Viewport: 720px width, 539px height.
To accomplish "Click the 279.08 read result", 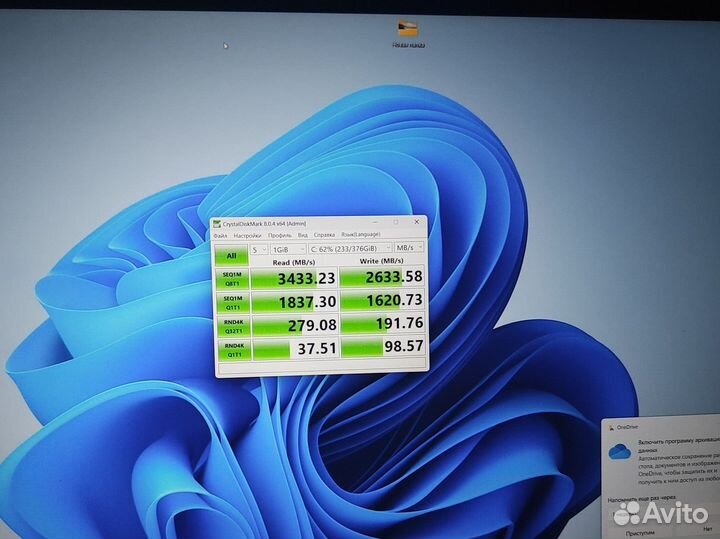I will 295,326.
